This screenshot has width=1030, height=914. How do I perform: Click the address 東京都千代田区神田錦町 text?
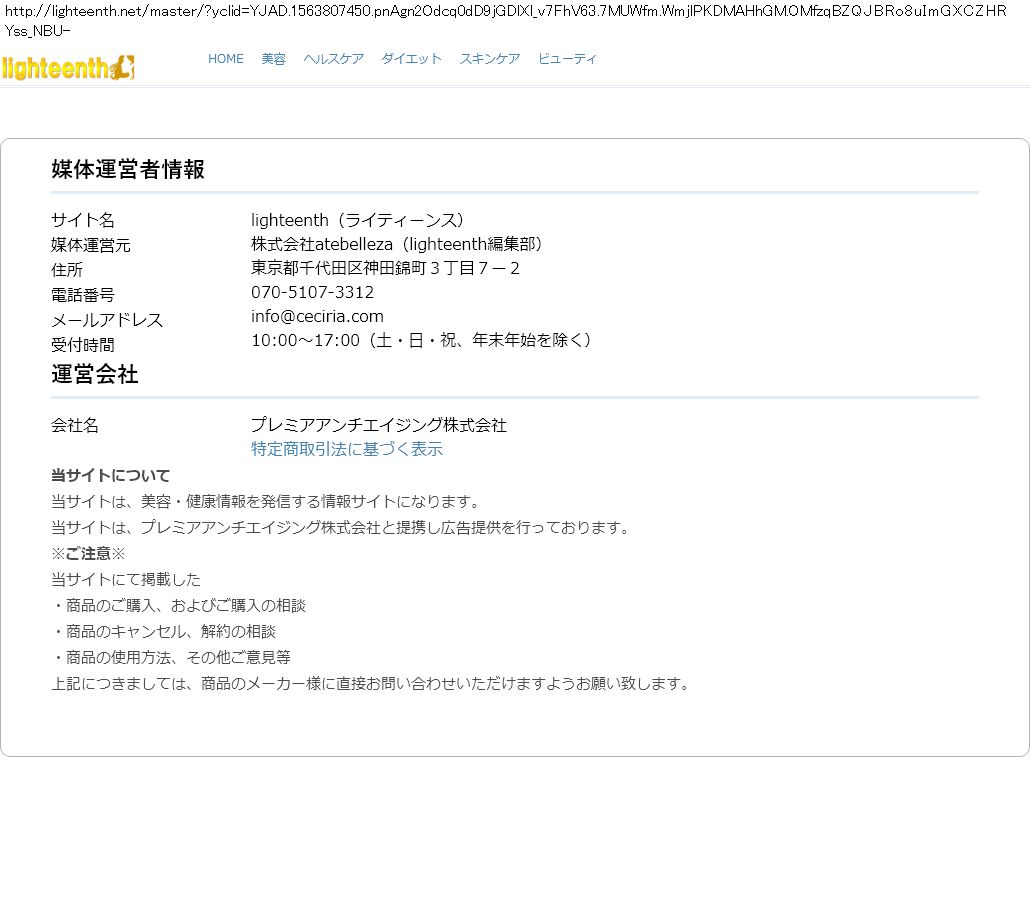(x=385, y=269)
